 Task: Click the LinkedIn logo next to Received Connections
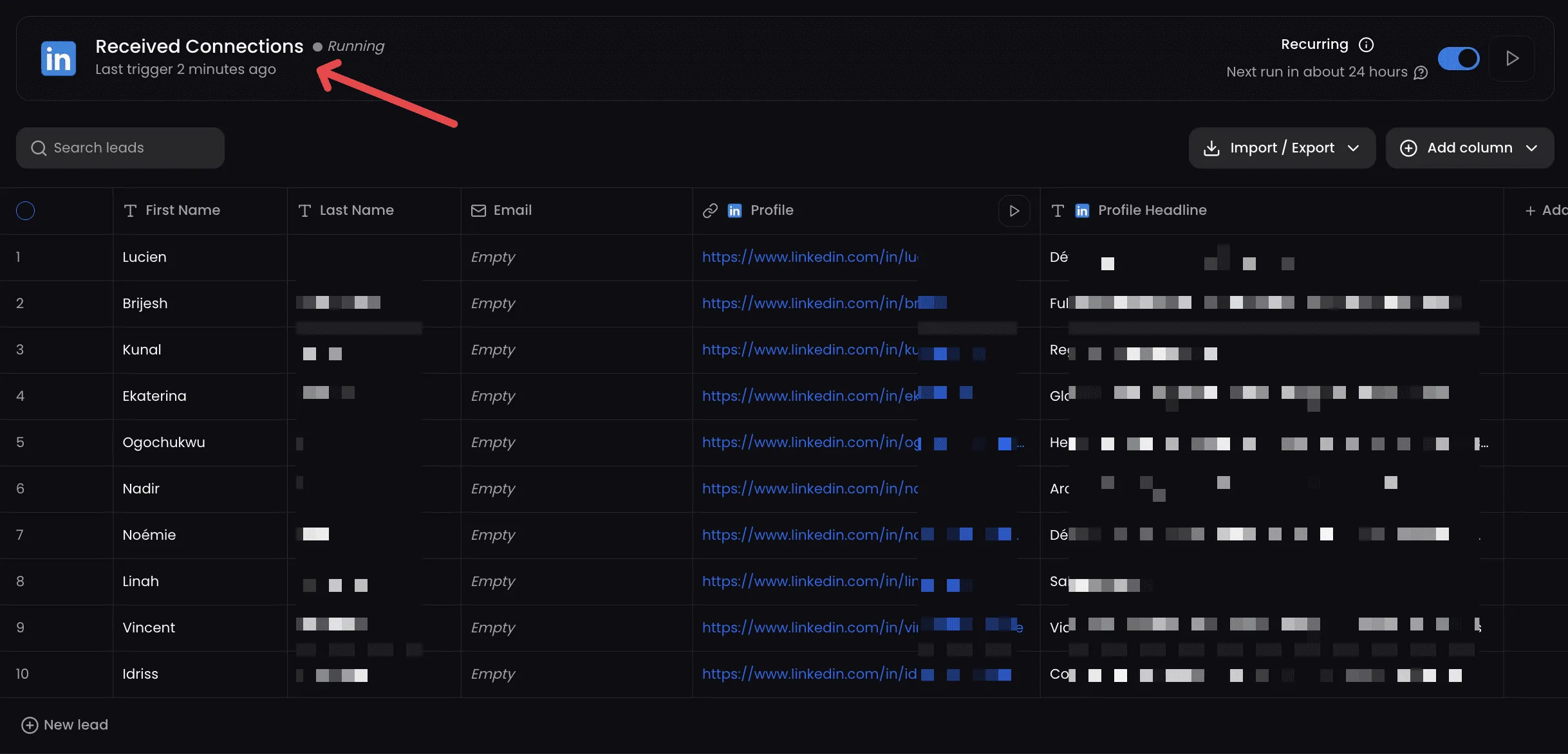[x=58, y=58]
